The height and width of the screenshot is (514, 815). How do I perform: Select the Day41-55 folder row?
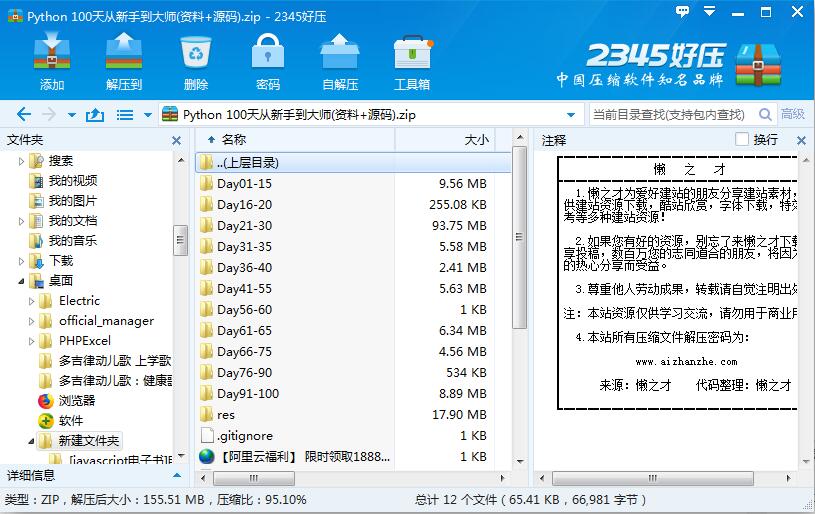(353, 288)
